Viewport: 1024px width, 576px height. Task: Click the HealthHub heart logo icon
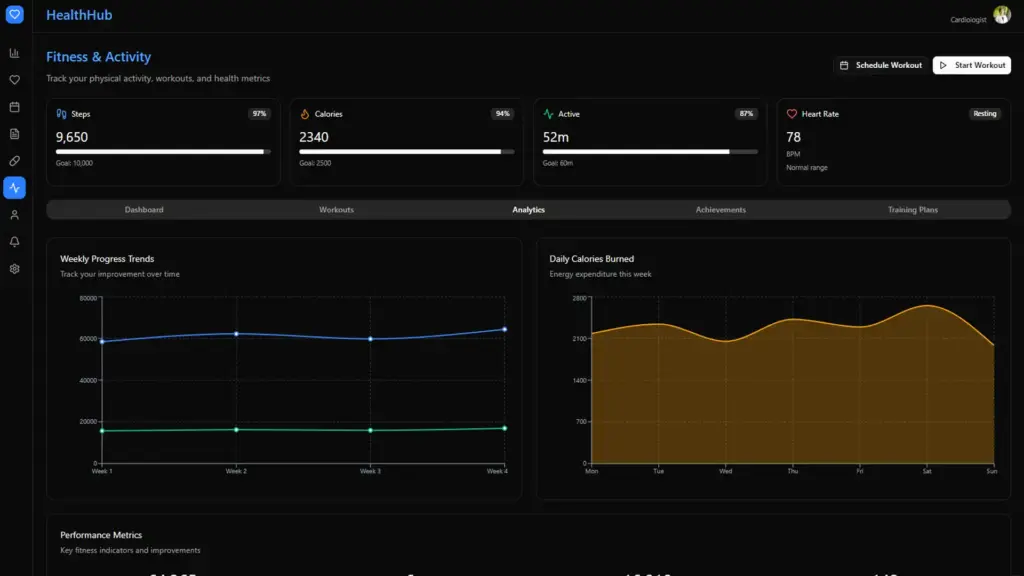14,15
